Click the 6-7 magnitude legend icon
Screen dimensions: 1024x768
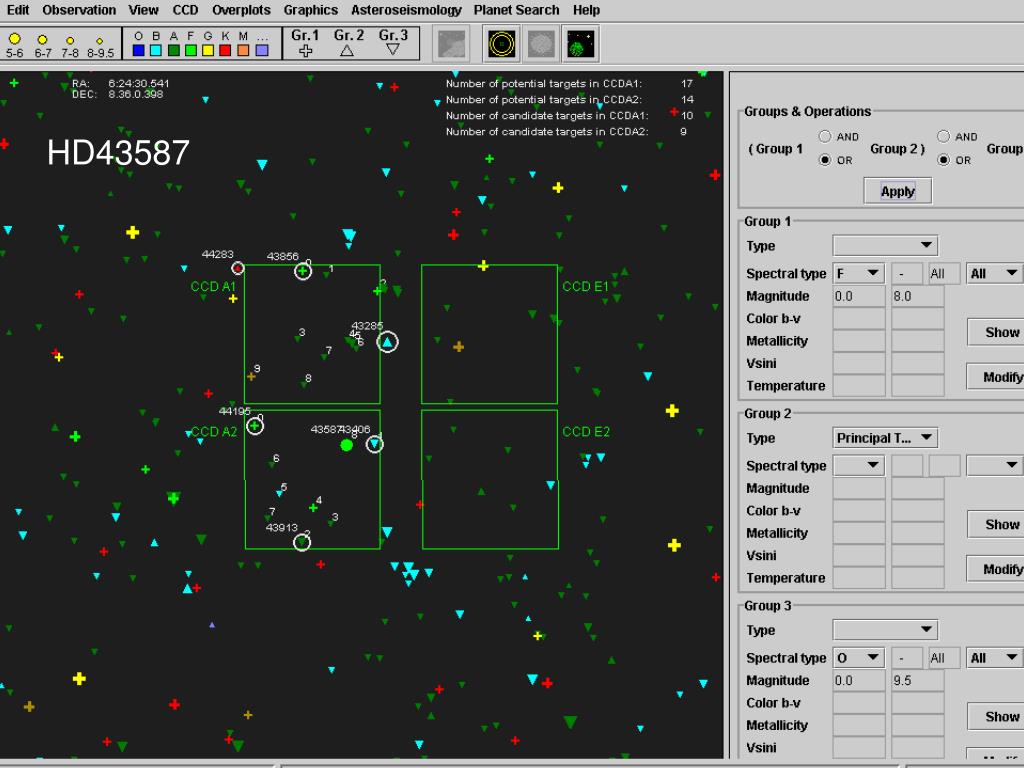(x=42, y=40)
